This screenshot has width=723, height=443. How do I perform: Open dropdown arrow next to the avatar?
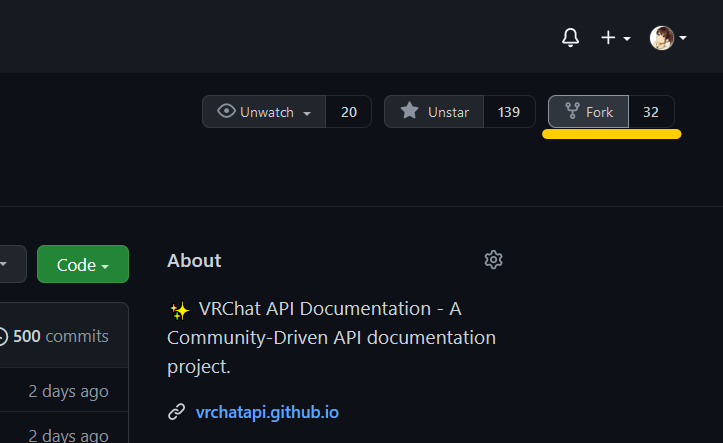tap(683, 39)
